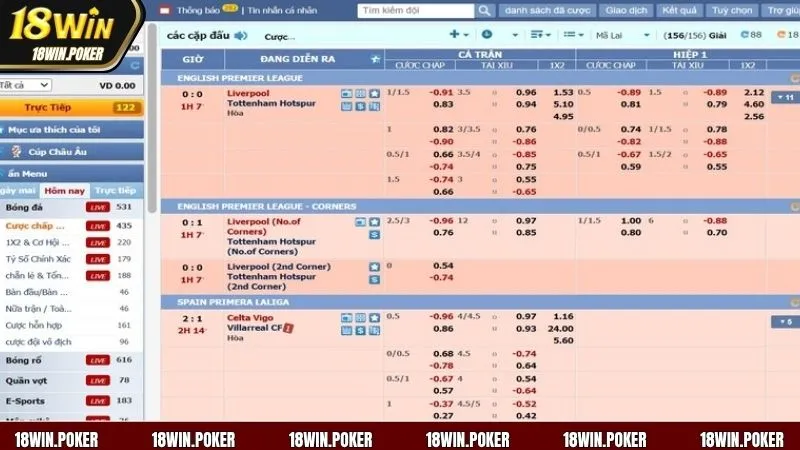This screenshot has height=450, width=800.
Task: Favorite the Liverpool 2nd Corner star
Action: coord(374,267)
